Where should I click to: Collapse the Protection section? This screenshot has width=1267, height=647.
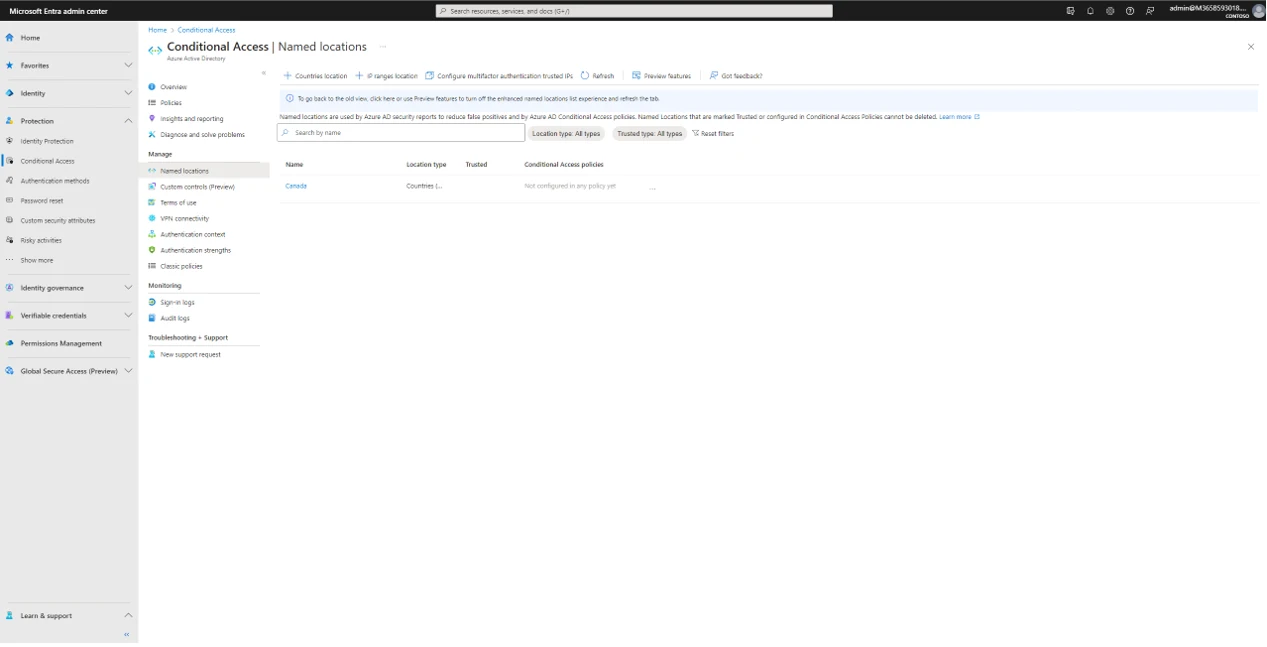pos(128,121)
